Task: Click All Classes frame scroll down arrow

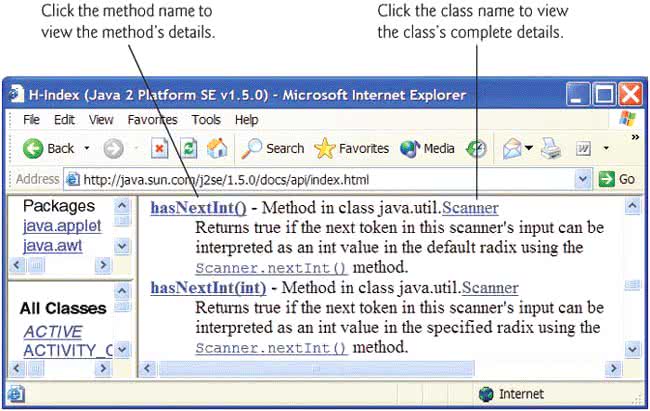Action: (122, 350)
